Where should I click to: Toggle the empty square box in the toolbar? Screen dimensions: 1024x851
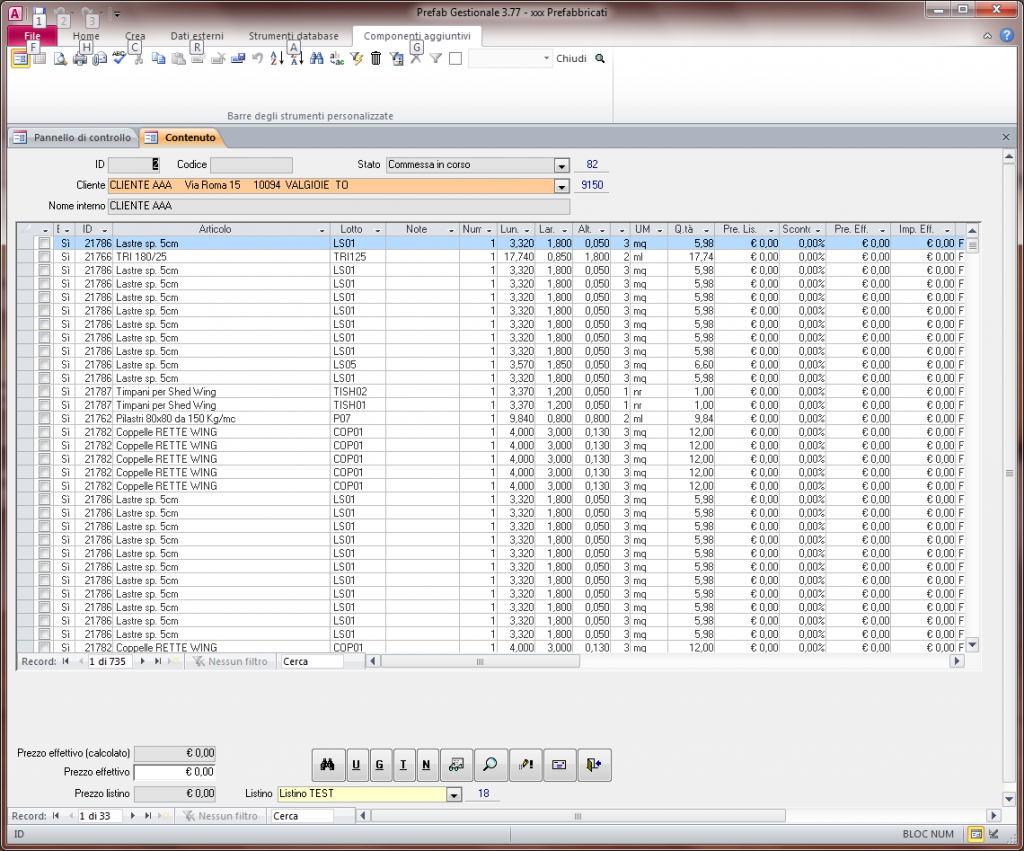pos(456,59)
